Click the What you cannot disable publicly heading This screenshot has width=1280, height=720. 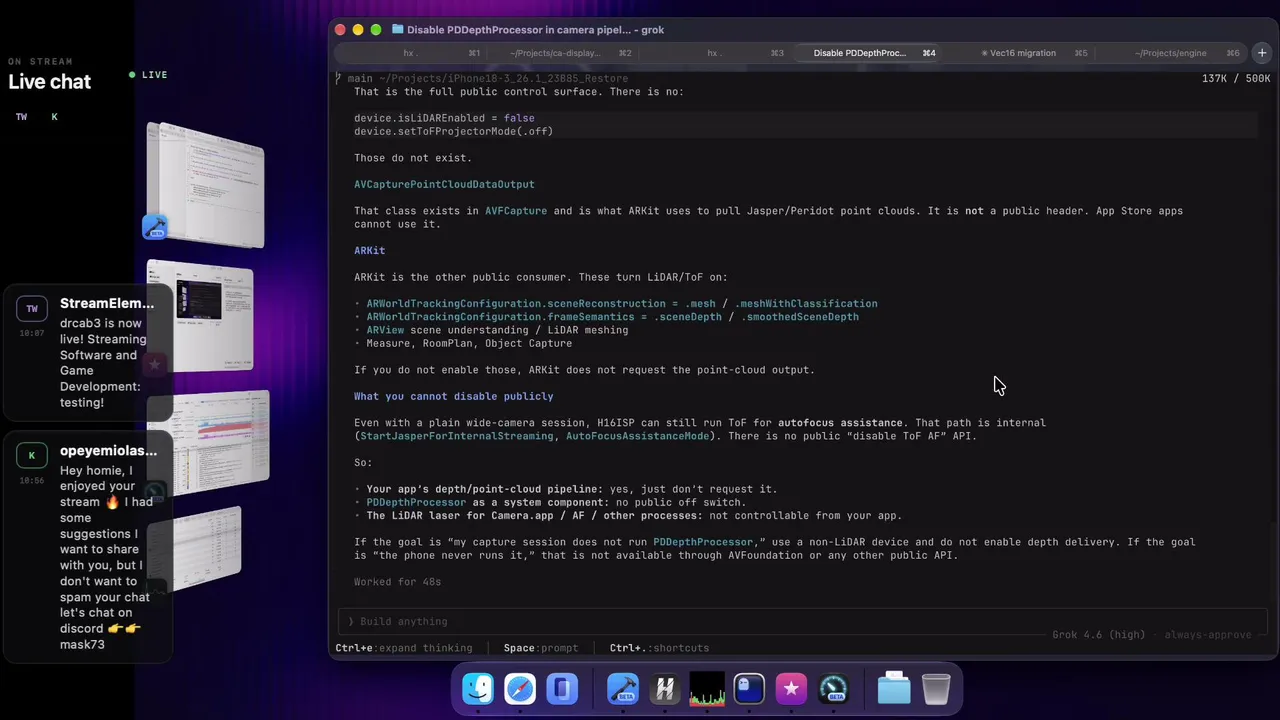453,396
